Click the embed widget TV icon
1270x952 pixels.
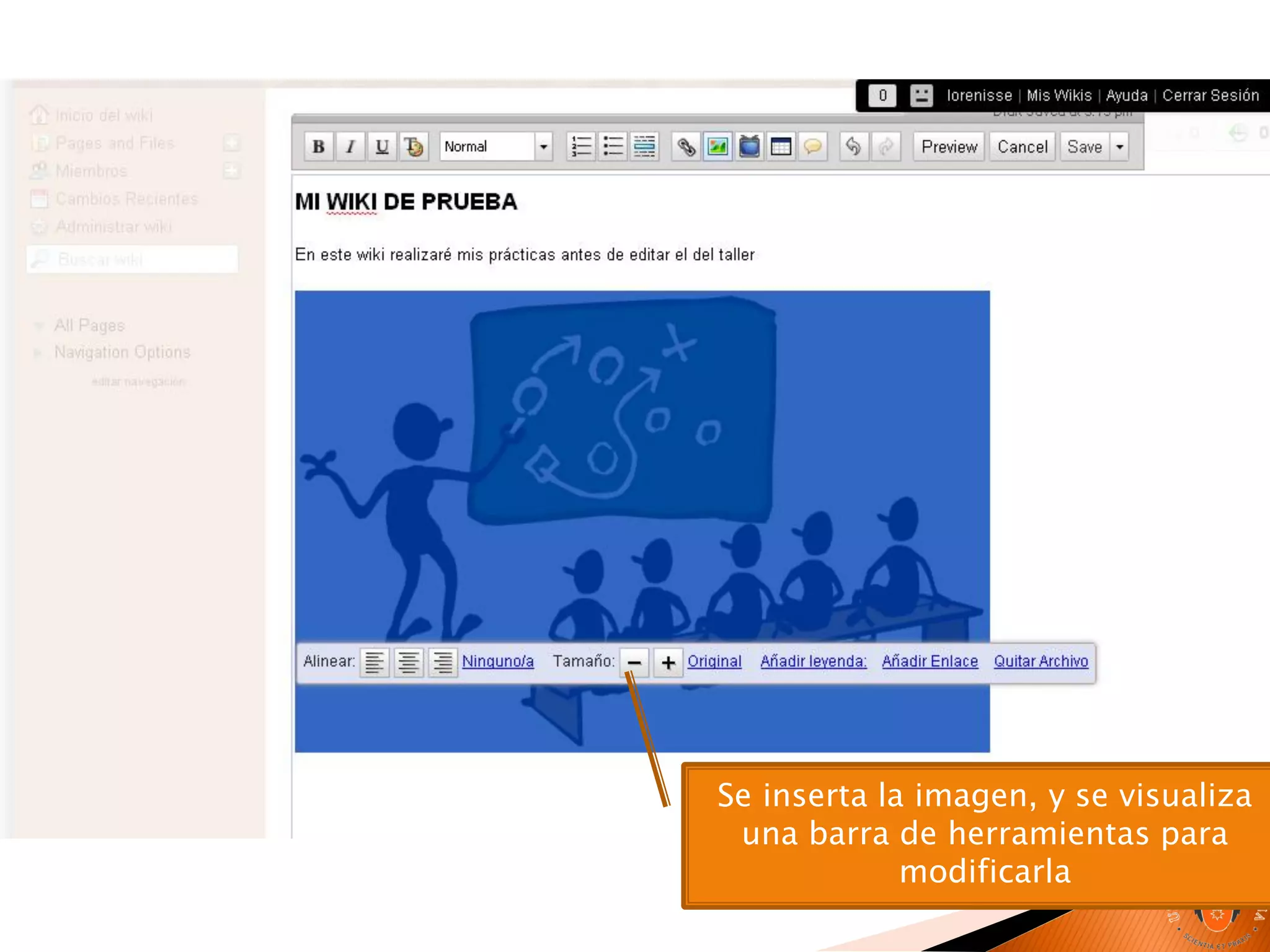coord(749,147)
